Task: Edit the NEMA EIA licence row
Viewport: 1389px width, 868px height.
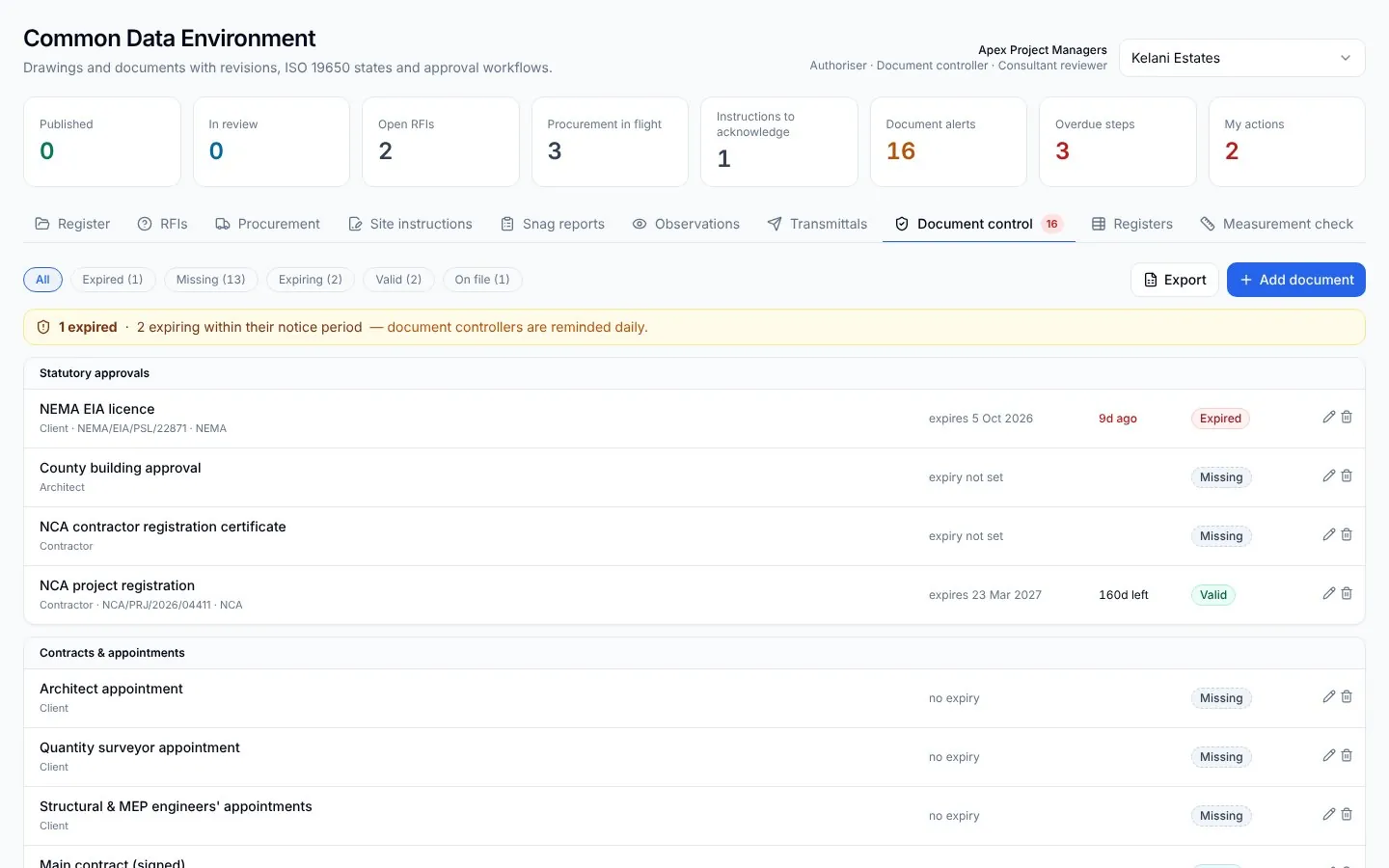Action: 1328,417
